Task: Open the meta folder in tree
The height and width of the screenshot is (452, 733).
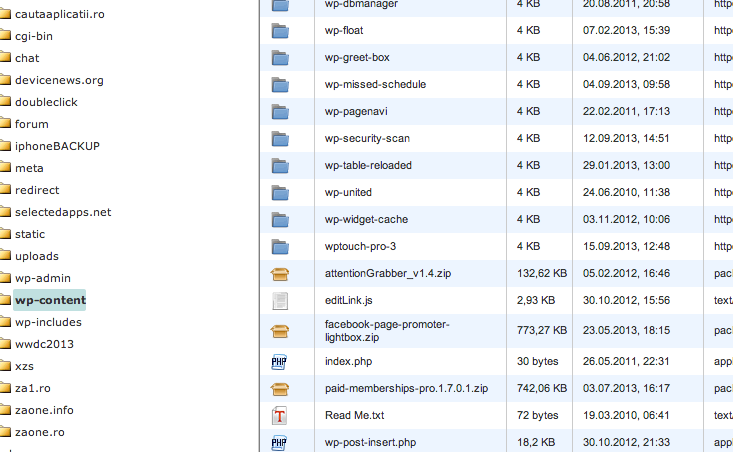Action: pyautogui.click(x=29, y=168)
